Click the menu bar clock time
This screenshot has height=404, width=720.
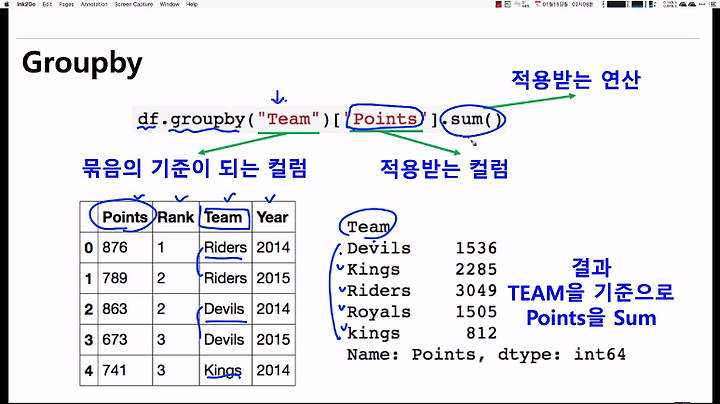coord(582,4)
